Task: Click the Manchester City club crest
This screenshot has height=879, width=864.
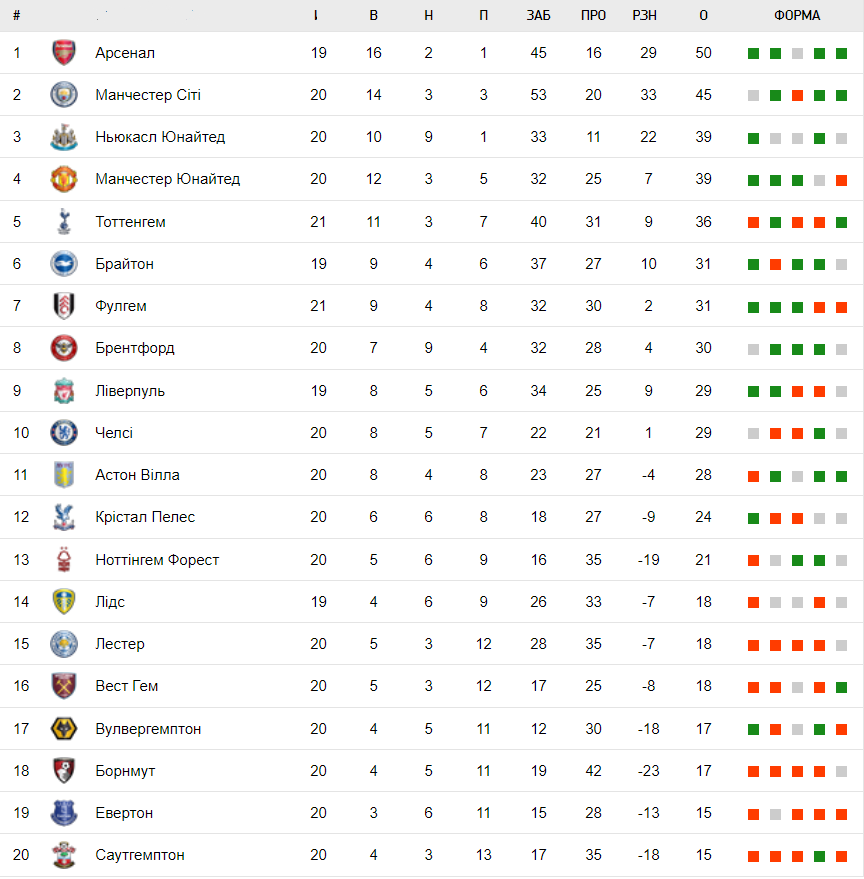Action: click(63, 95)
